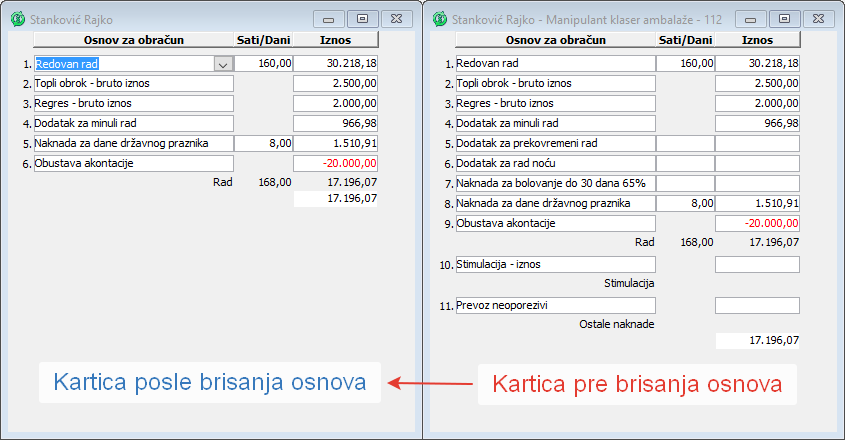Click the right window's app icon
Screen dimensions: 846x441
click(439, 18)
